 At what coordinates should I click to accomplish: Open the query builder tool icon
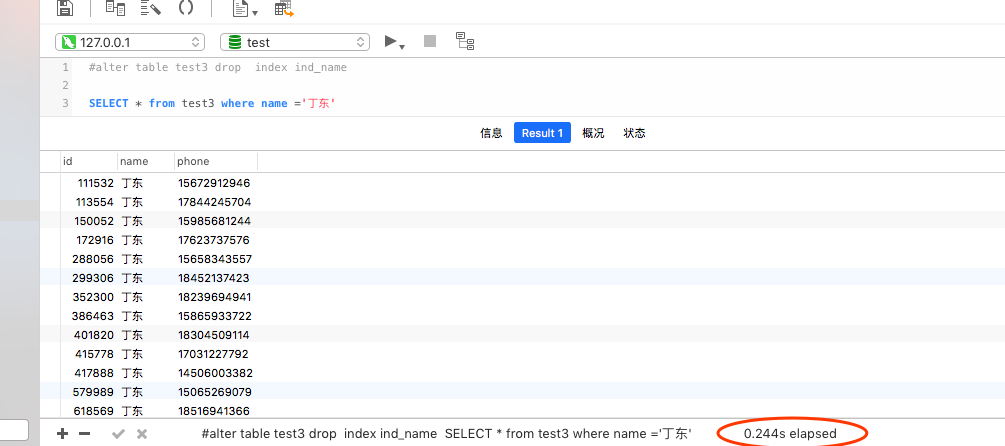[115, 8]
